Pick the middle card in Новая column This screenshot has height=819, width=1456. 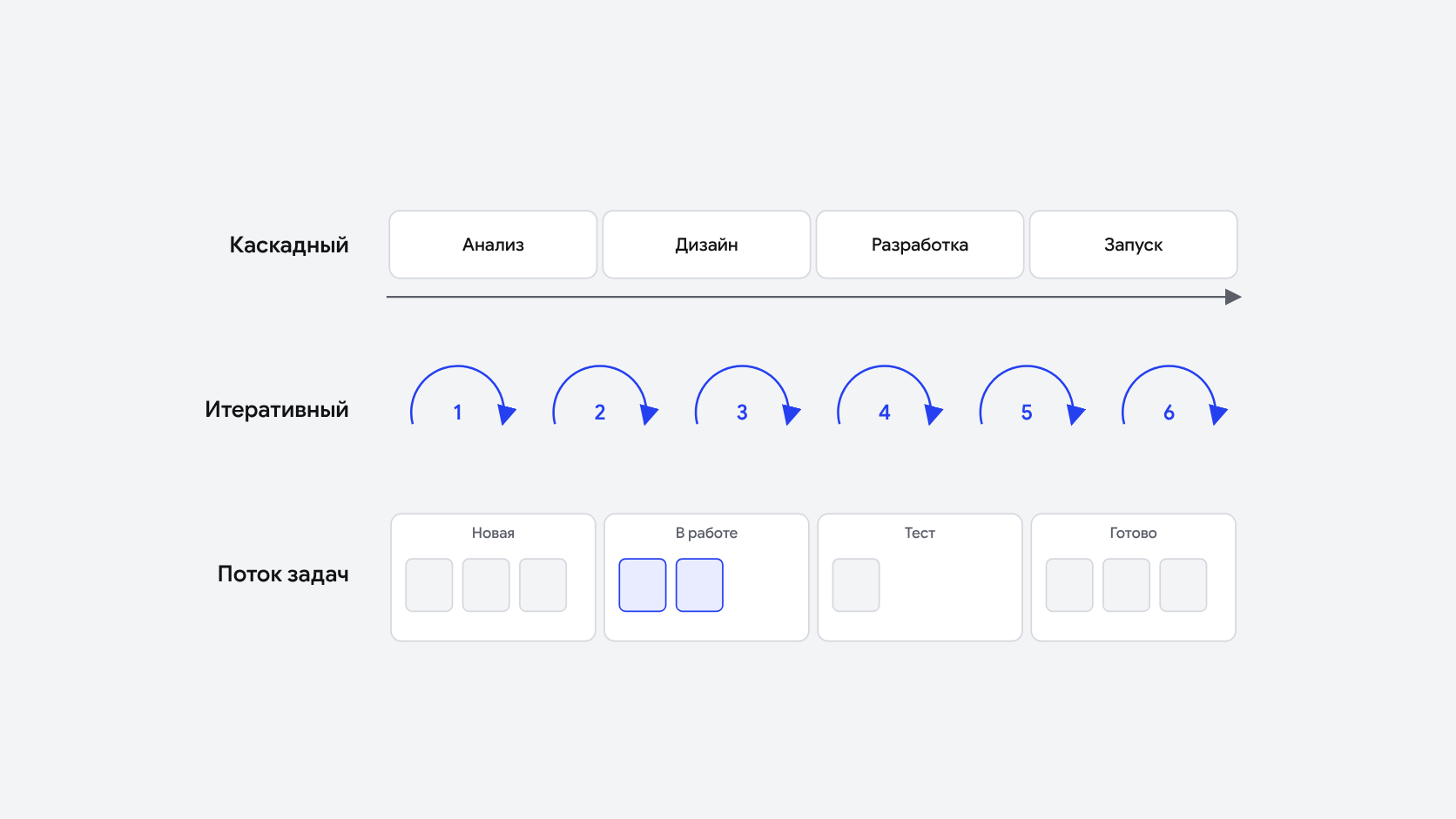pyautogui.click(x=486, y=585)
